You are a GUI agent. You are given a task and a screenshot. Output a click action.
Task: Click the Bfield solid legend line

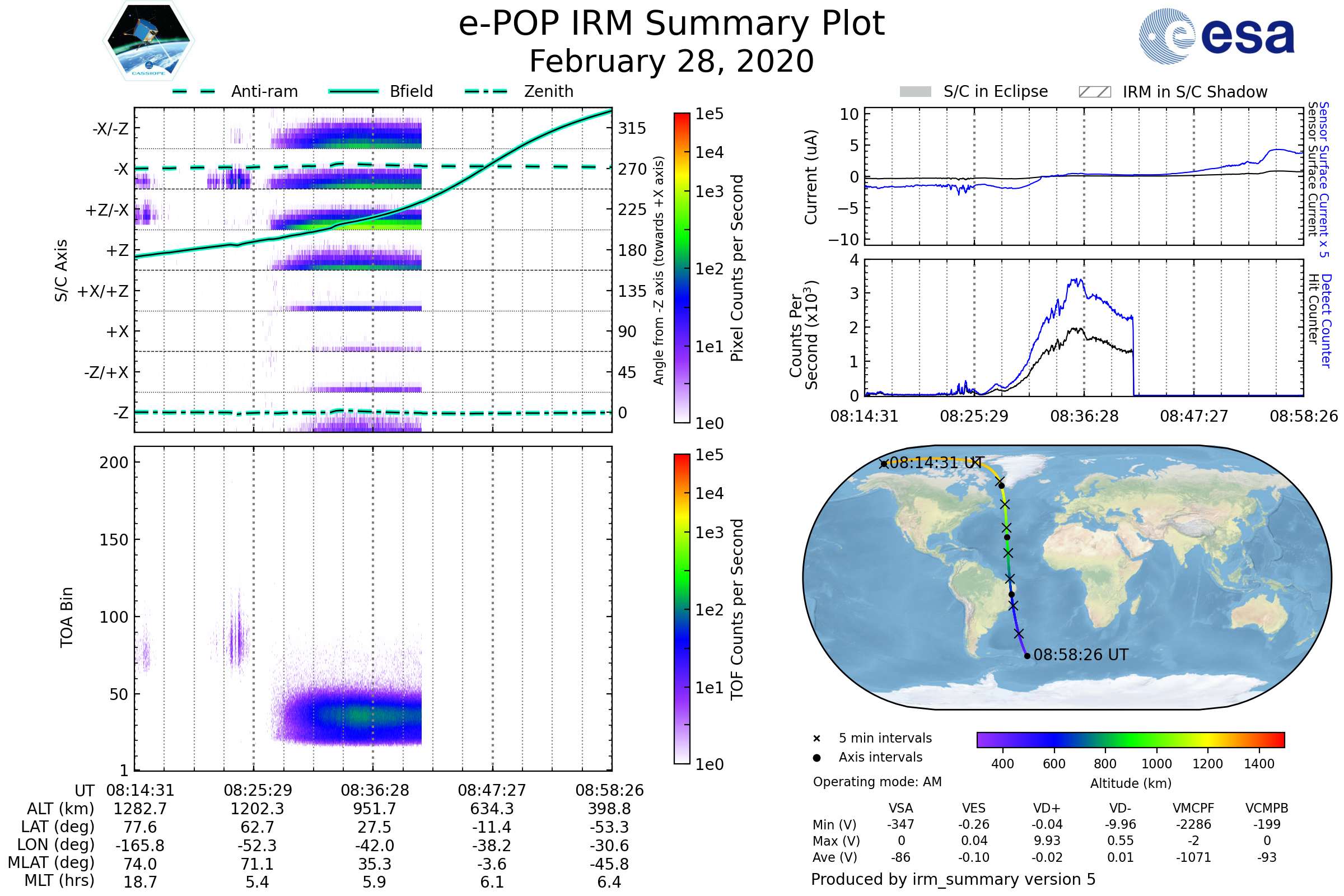[353, 91]
